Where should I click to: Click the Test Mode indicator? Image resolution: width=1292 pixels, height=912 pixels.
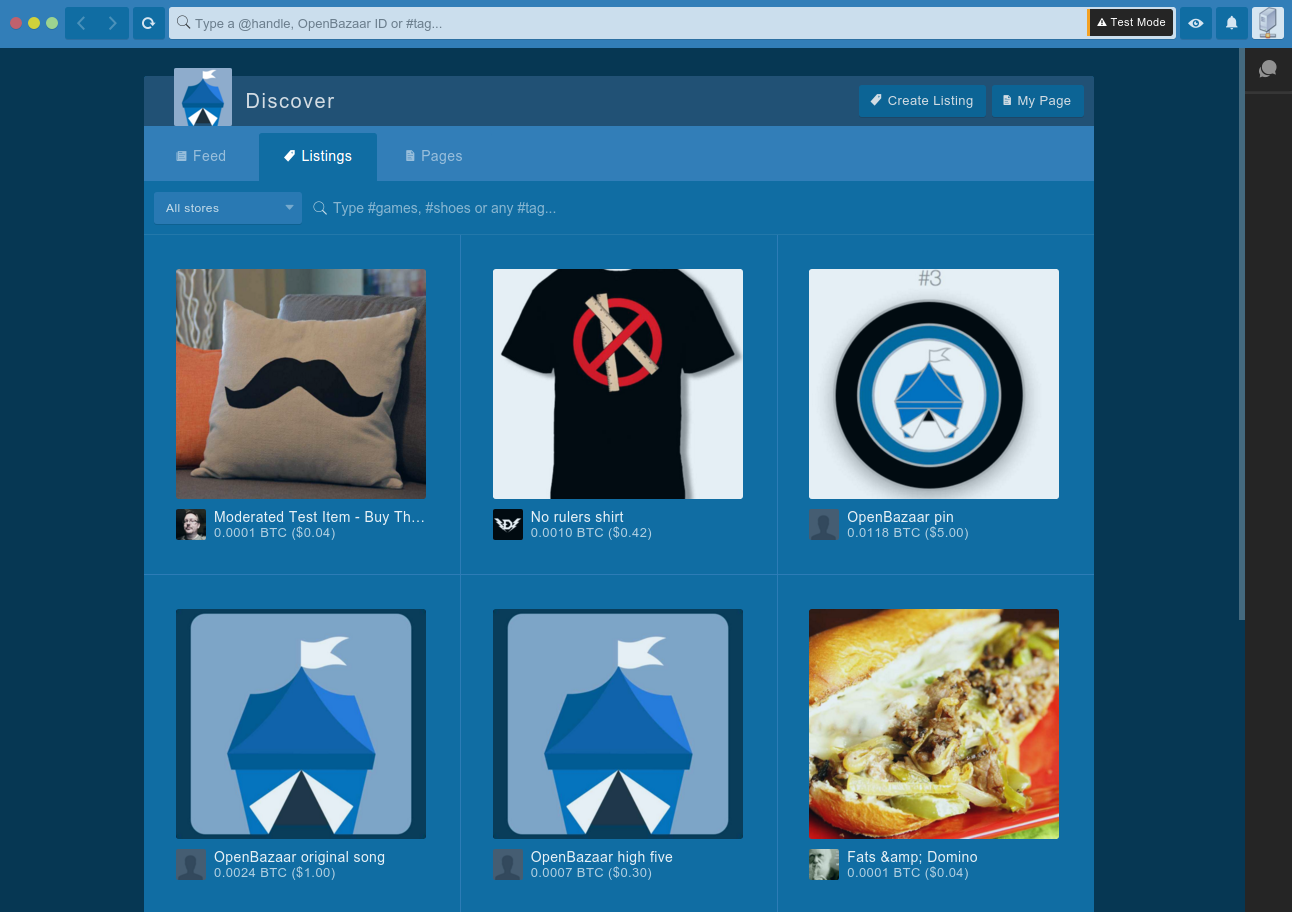coord(1131,23)
